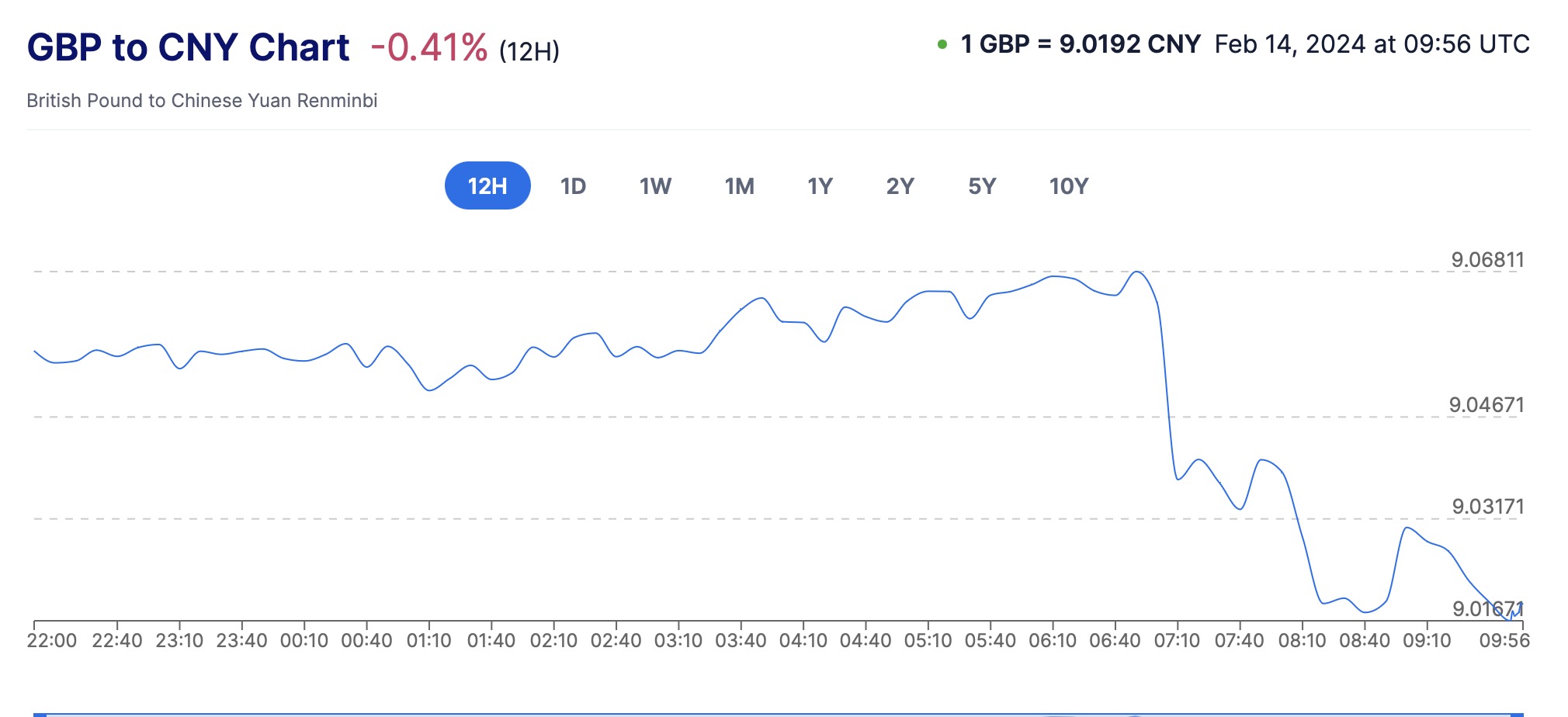Click the GBP to CNY Chart heading
Viewport: 1568px width, 717px height.
(x=189, y=48)
